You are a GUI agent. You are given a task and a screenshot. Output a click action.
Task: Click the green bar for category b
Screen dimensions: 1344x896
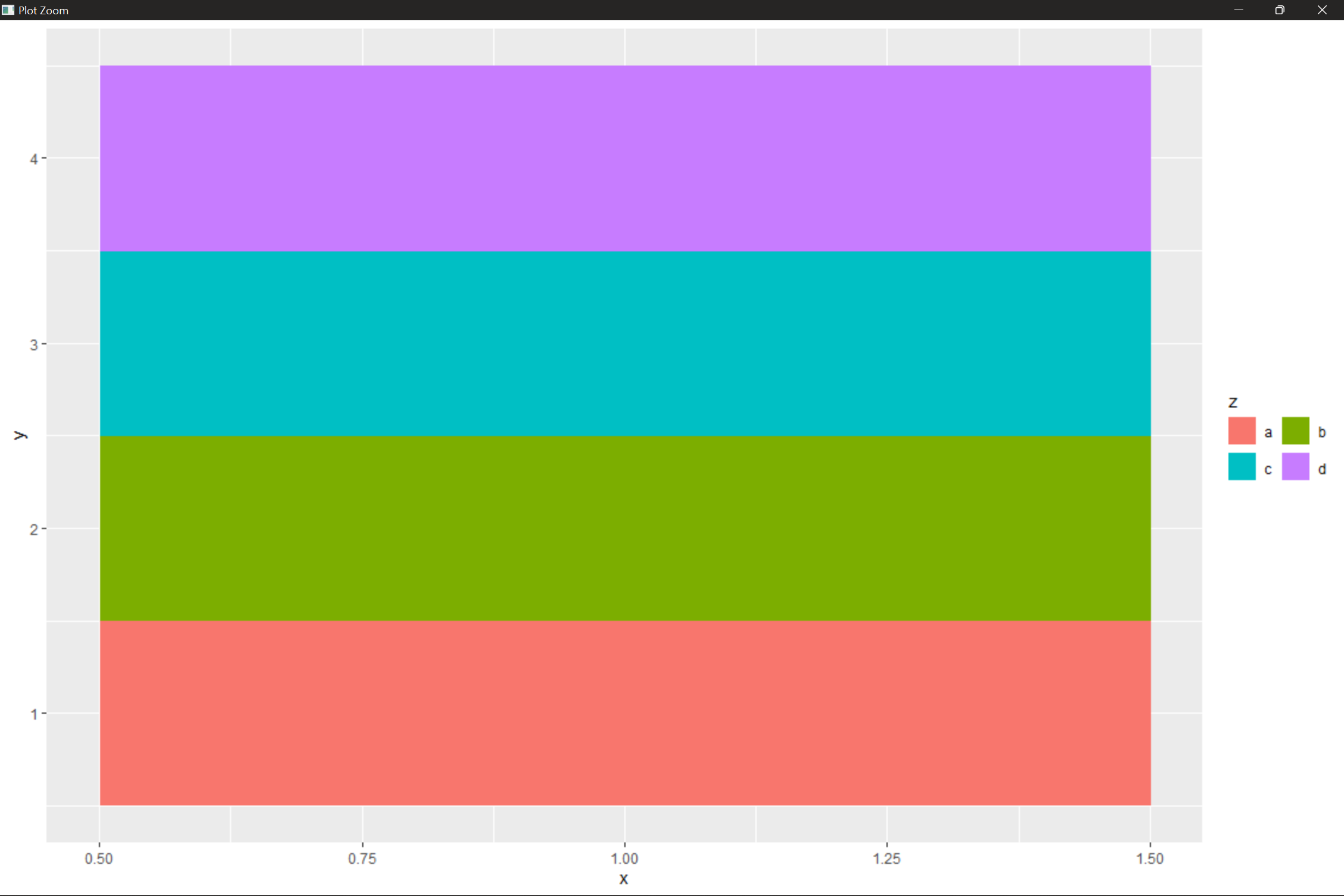626,524
